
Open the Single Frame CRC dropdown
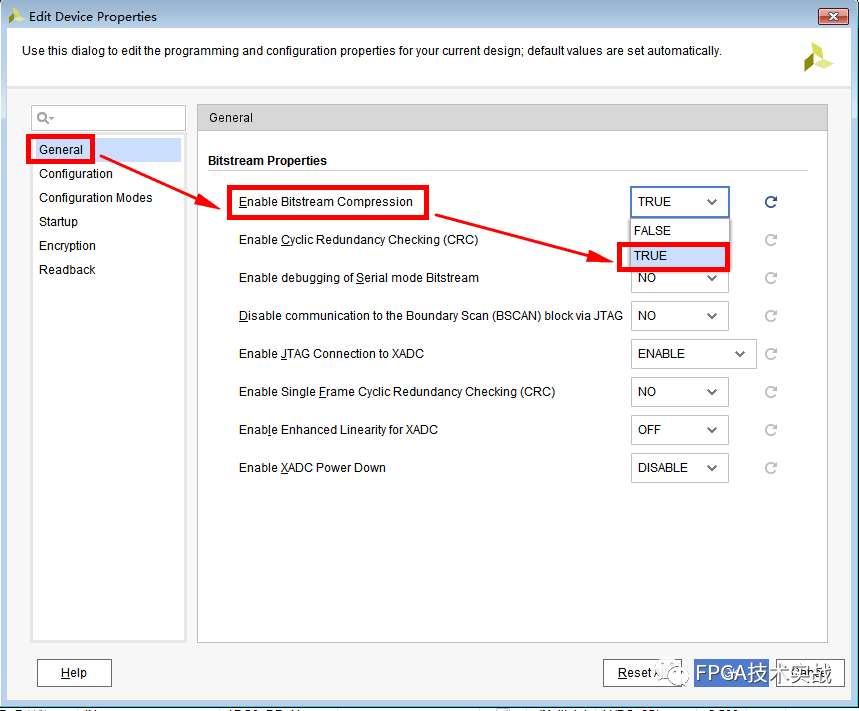coord(679,392)
